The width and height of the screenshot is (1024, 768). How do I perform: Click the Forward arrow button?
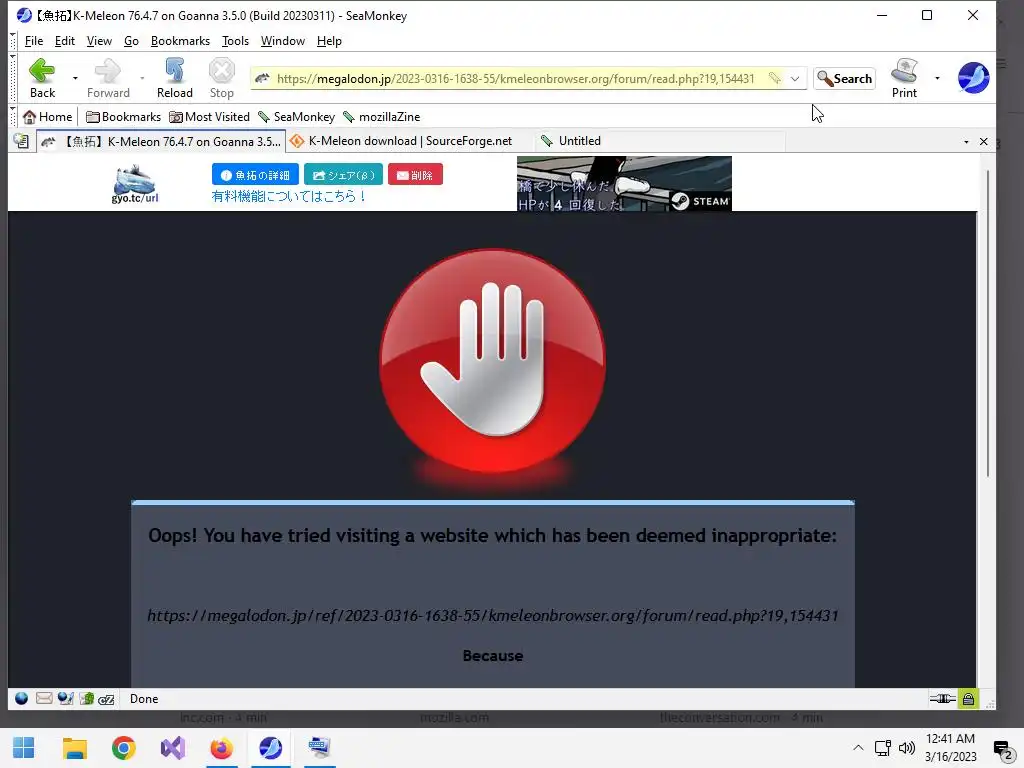click(x=108, y=78)
